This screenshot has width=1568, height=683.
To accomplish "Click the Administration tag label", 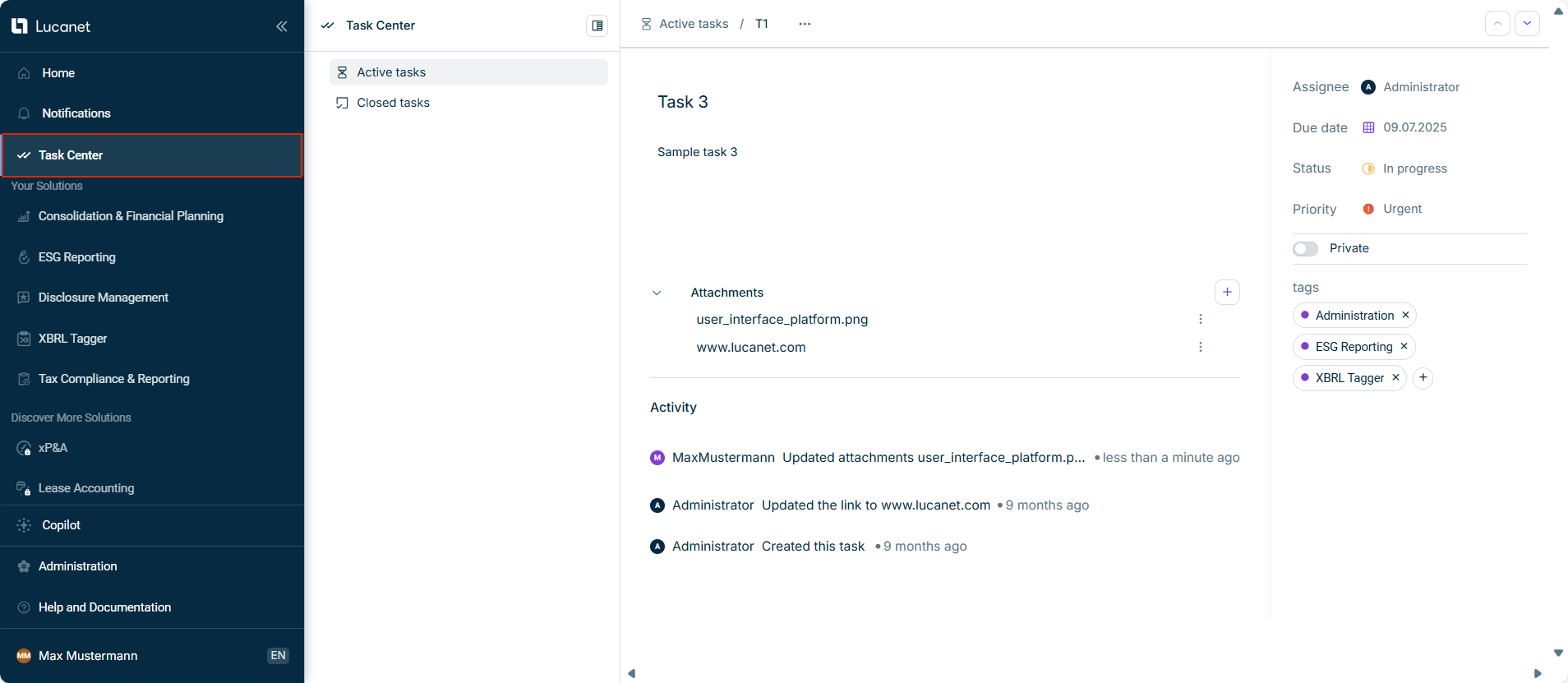I will pos(1354,316).
